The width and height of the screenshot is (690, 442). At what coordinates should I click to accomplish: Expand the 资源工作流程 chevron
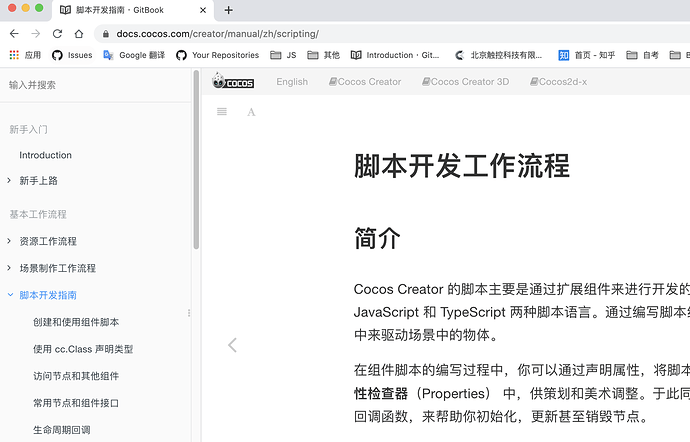pos(9,241)
